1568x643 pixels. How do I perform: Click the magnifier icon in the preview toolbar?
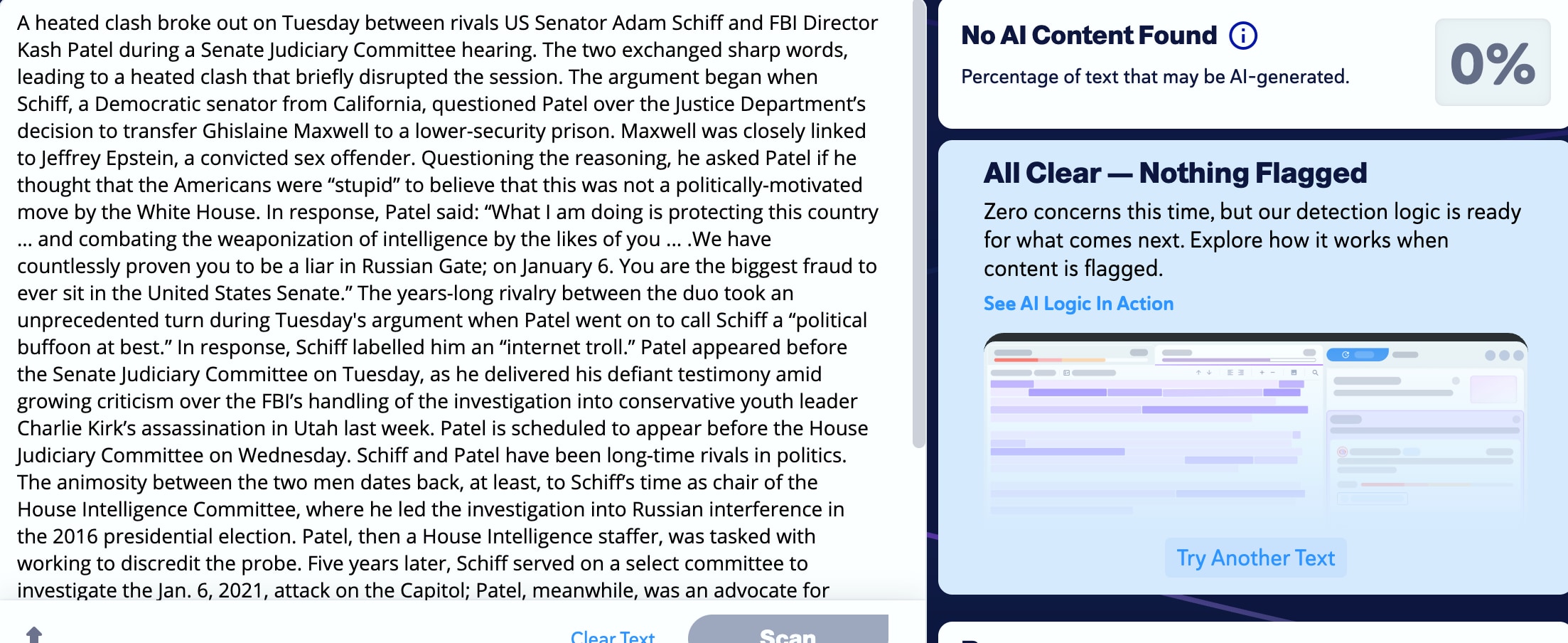pos(1315,372)
